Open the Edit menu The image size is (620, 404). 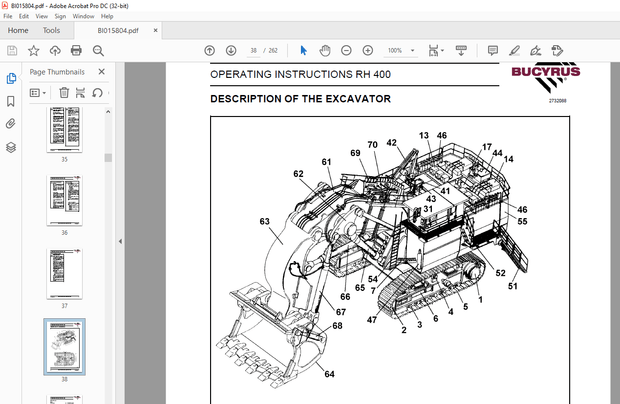[x=24, y=16]
